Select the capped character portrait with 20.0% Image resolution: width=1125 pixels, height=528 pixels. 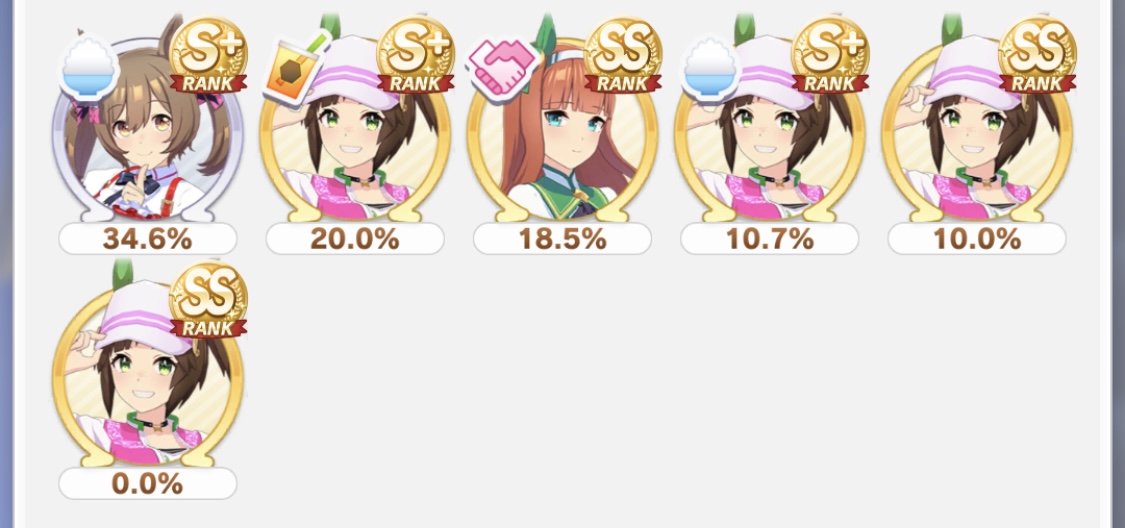coord(354,129)
